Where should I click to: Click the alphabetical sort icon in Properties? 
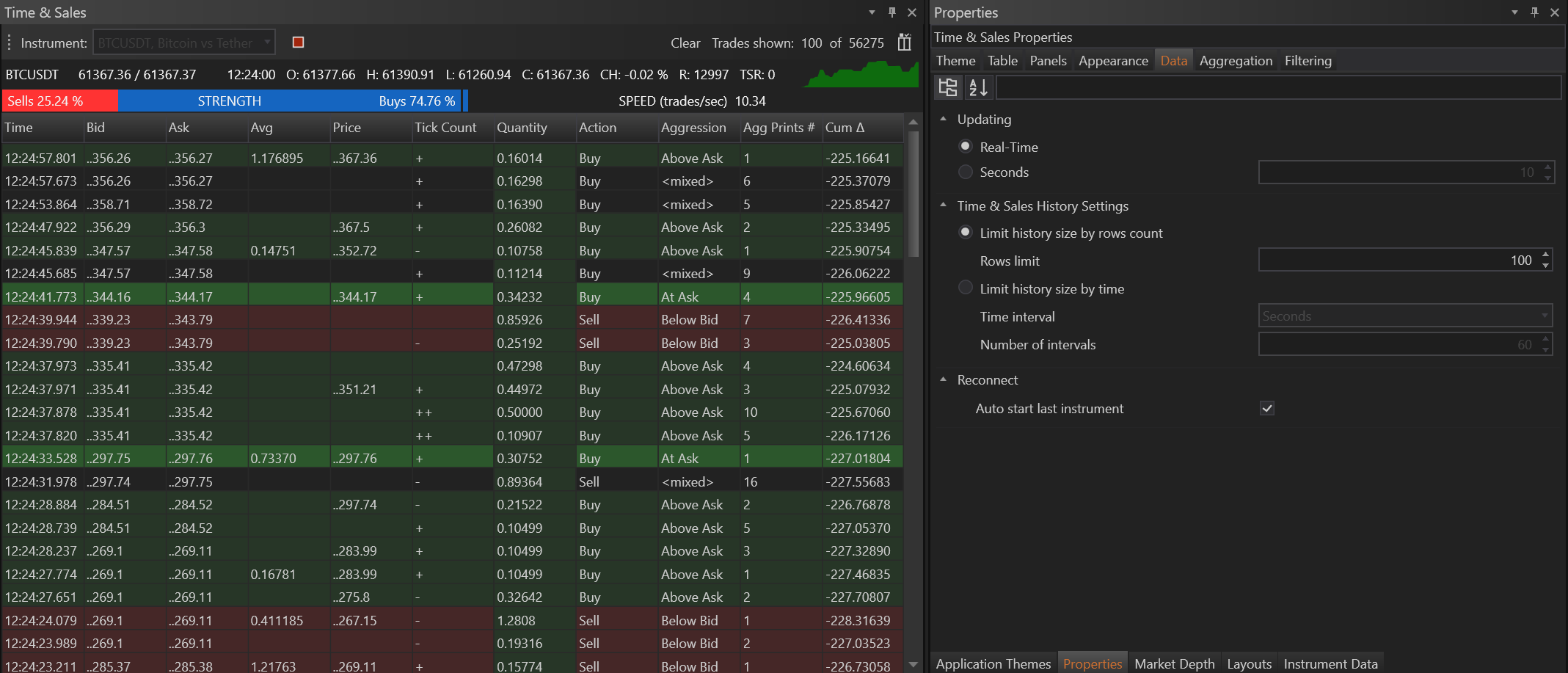tap(978, 87)
